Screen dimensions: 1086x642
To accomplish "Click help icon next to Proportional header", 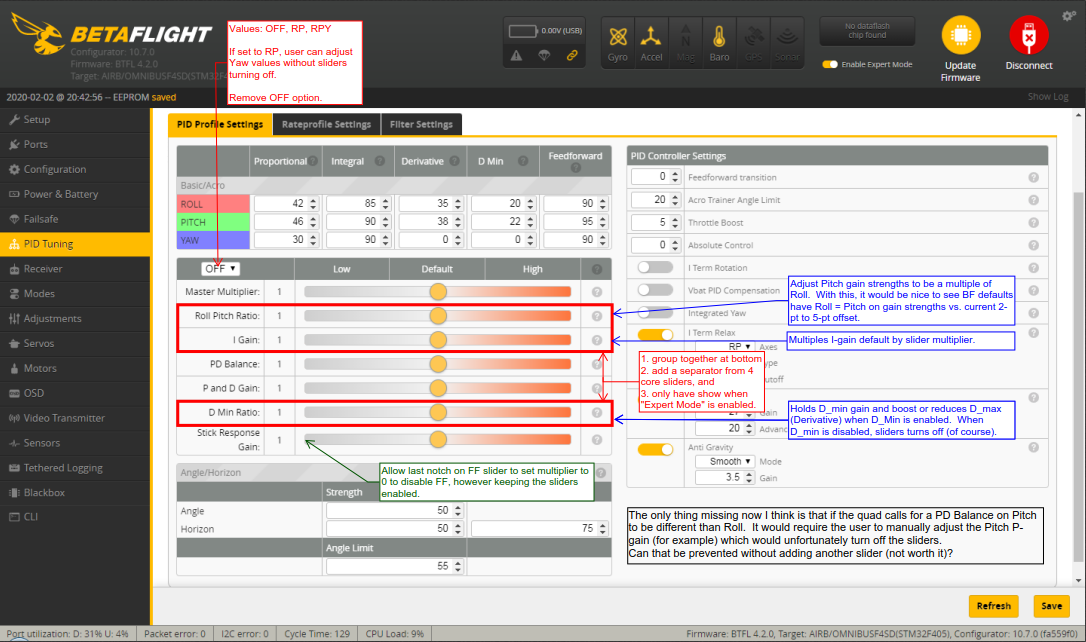I will click(x=314, y=161).
